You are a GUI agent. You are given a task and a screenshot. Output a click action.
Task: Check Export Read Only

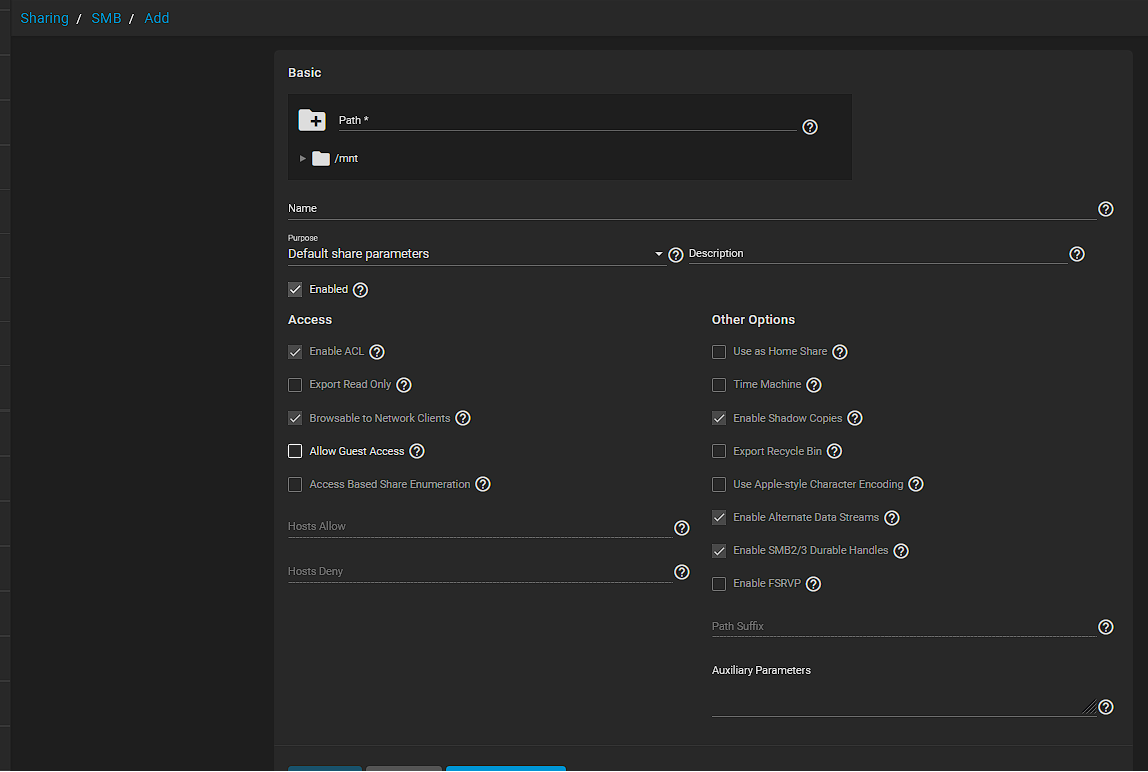(x=295, y=385)
